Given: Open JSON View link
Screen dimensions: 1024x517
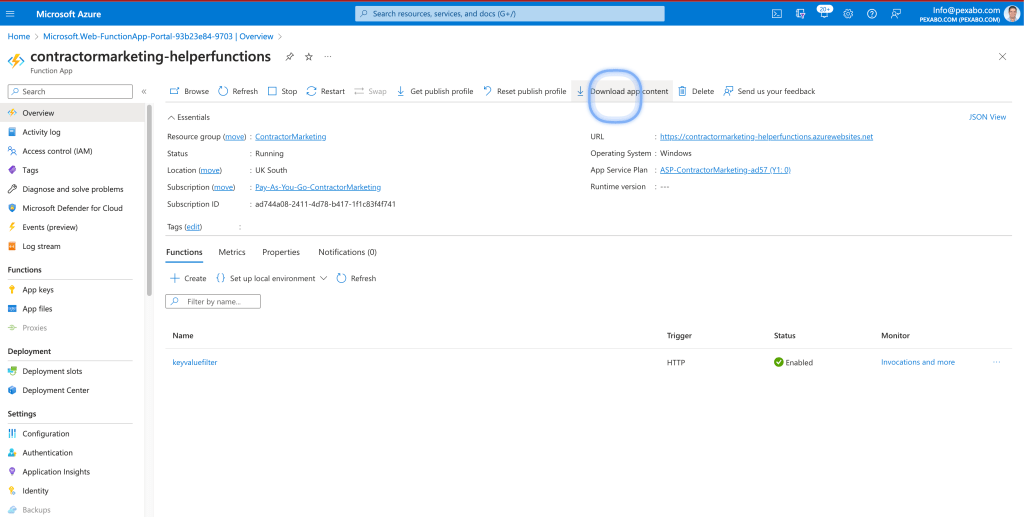Looking at the screenshot, I should pos(987,118).
